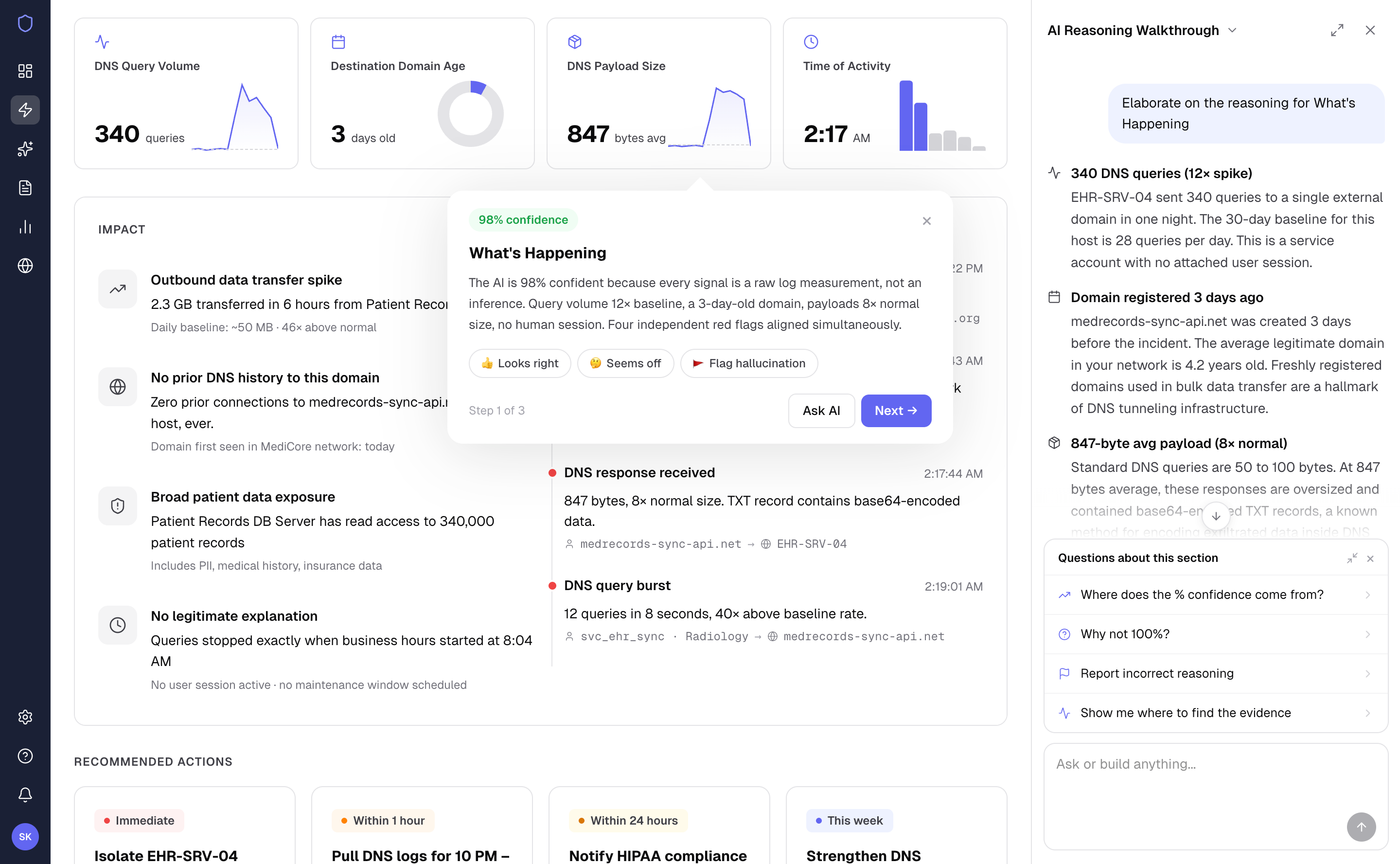
Task: Open the notifications bell icon
Action: (x=25, y=795)
